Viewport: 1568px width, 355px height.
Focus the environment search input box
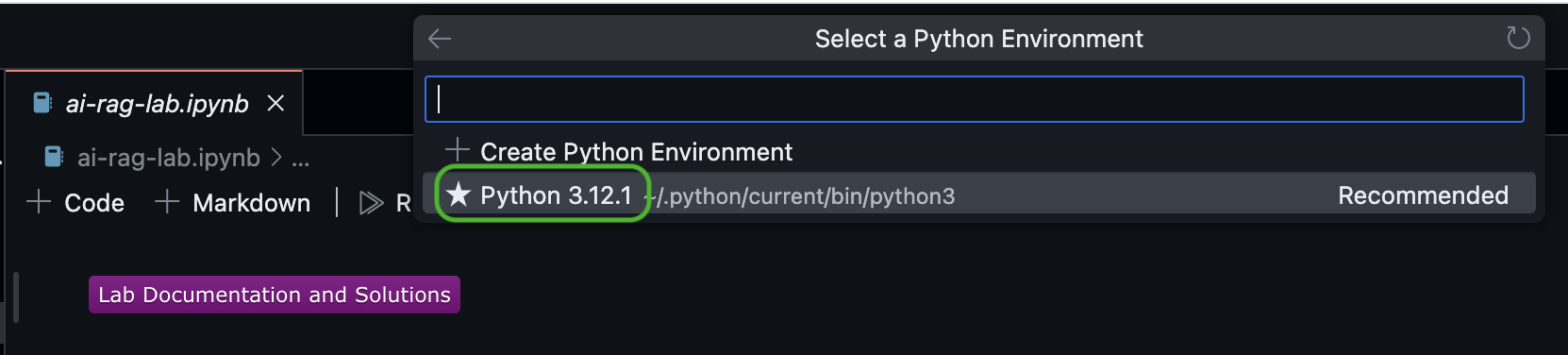click(974, 99)
